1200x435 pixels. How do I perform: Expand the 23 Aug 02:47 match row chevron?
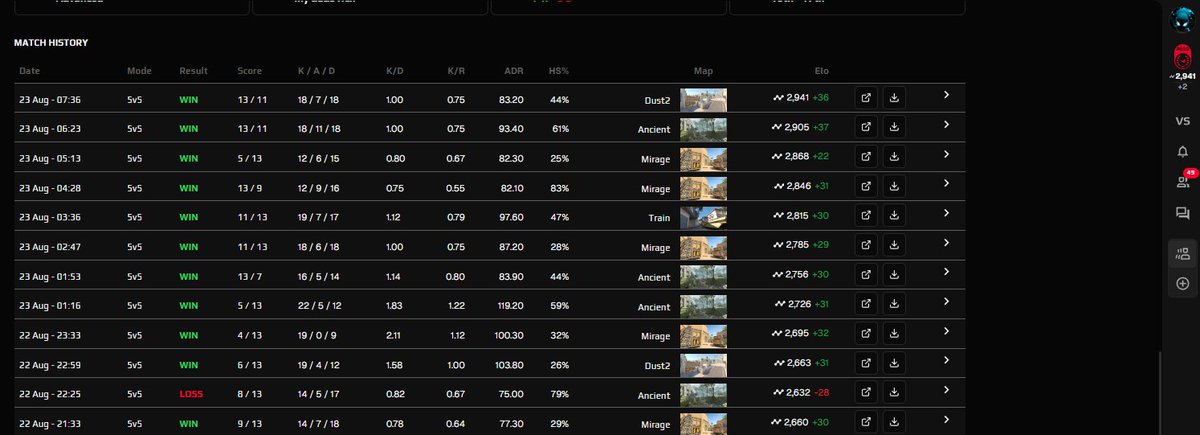[946, 243]
